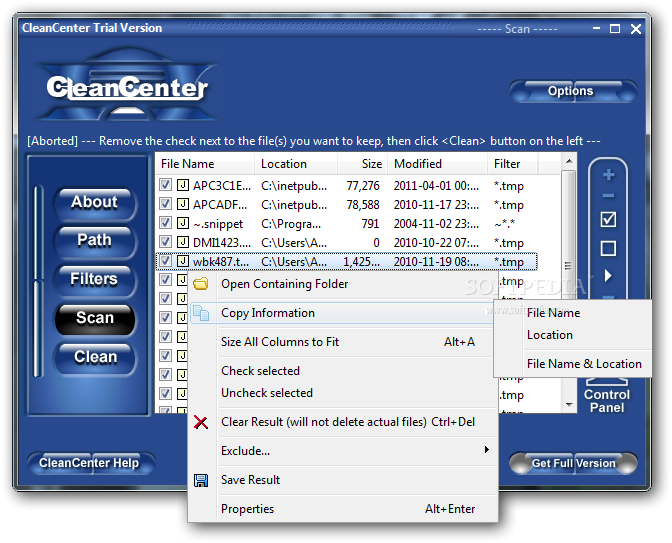Open Properties from context menu
Viewport: 672px width, 543px height.
pyautogui.click(x=343, y=509)
